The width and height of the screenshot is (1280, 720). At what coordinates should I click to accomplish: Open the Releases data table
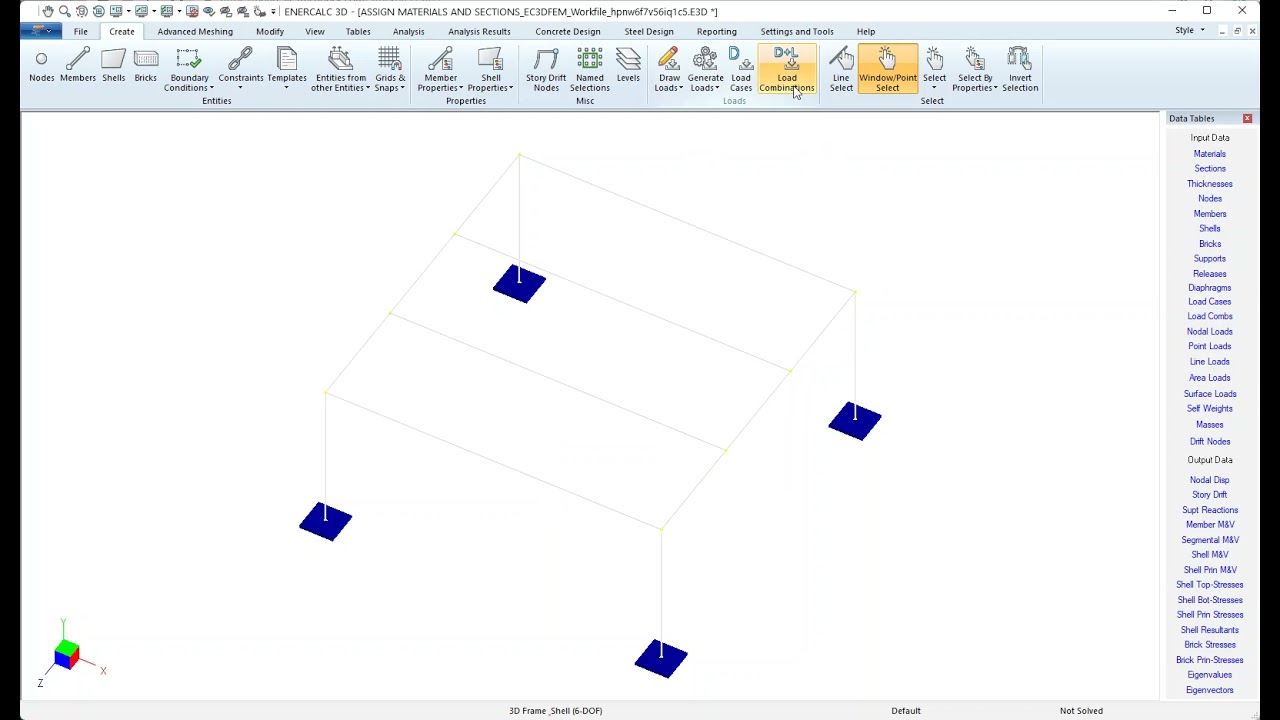coord(1210,274)
